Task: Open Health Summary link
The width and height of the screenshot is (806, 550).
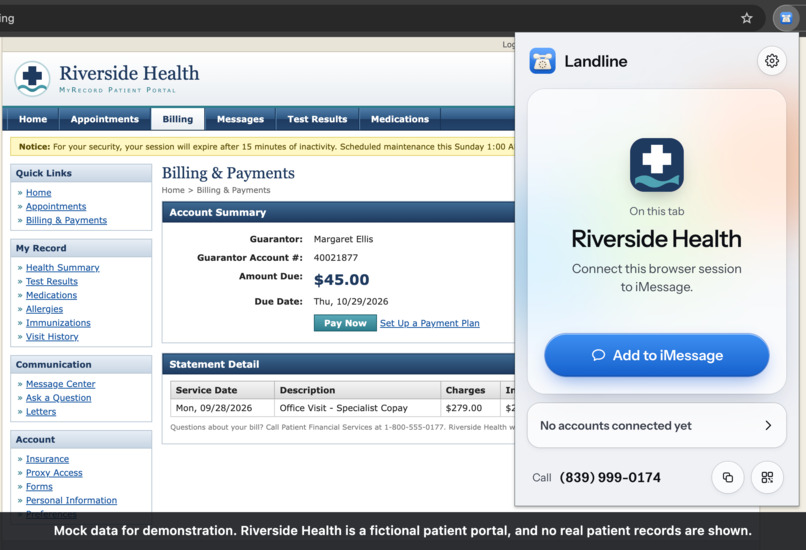Action: pyautogui.click(x=63, y=267)
